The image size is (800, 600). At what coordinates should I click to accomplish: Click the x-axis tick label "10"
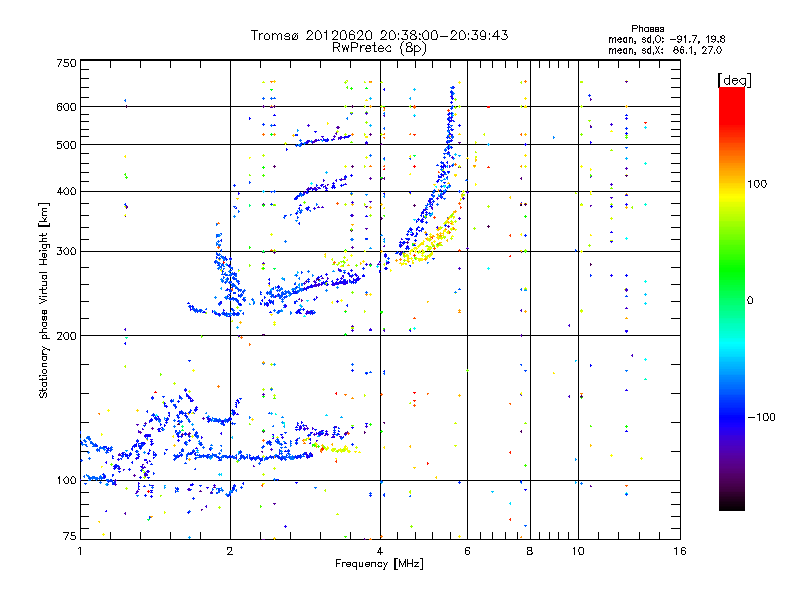578,551
